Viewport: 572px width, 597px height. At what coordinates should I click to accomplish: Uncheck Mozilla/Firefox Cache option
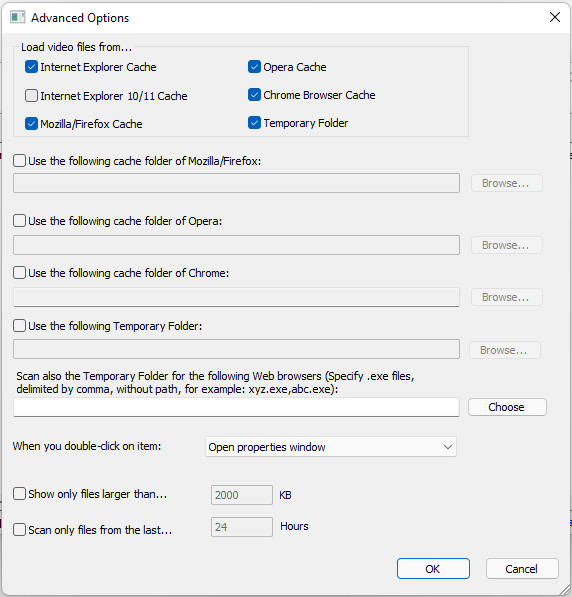click(x=31, y=124)
